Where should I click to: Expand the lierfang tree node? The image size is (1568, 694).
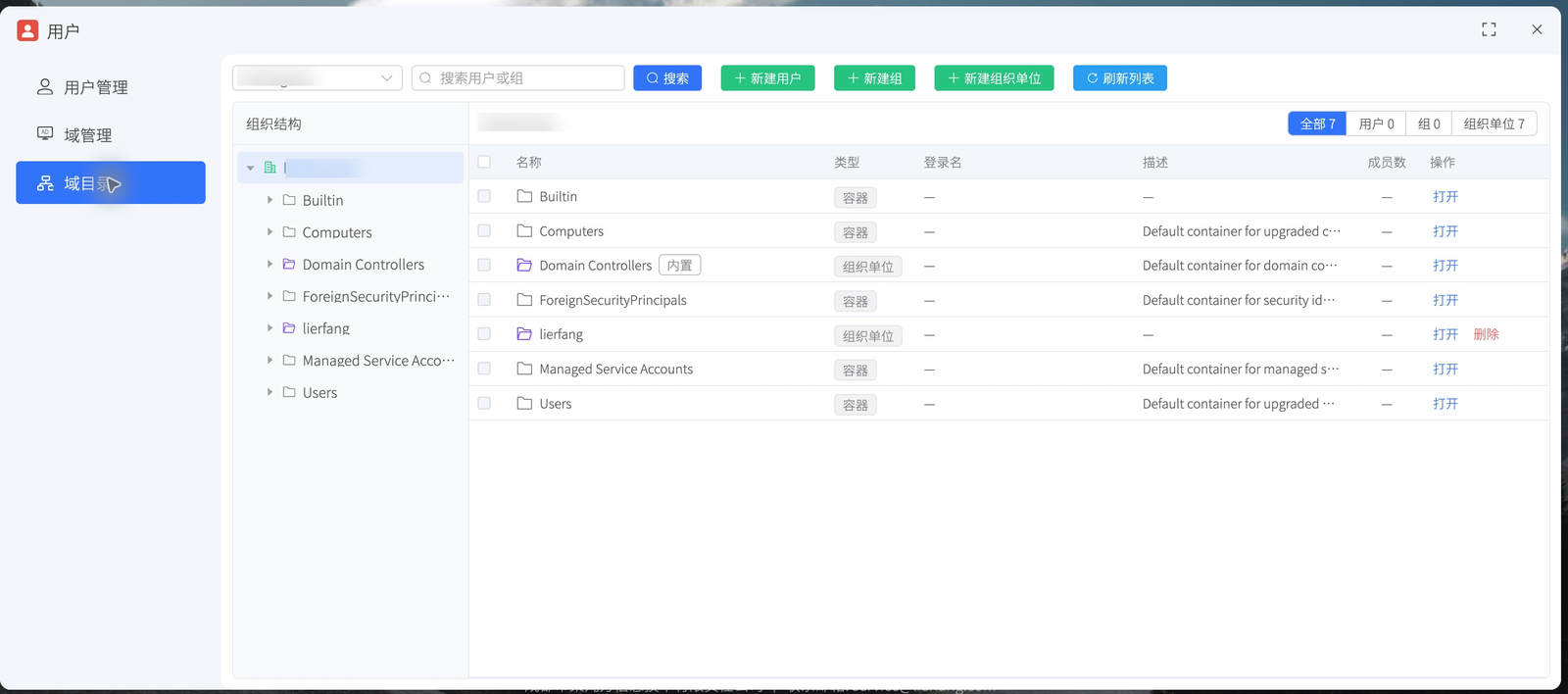(x=269, y=328)
